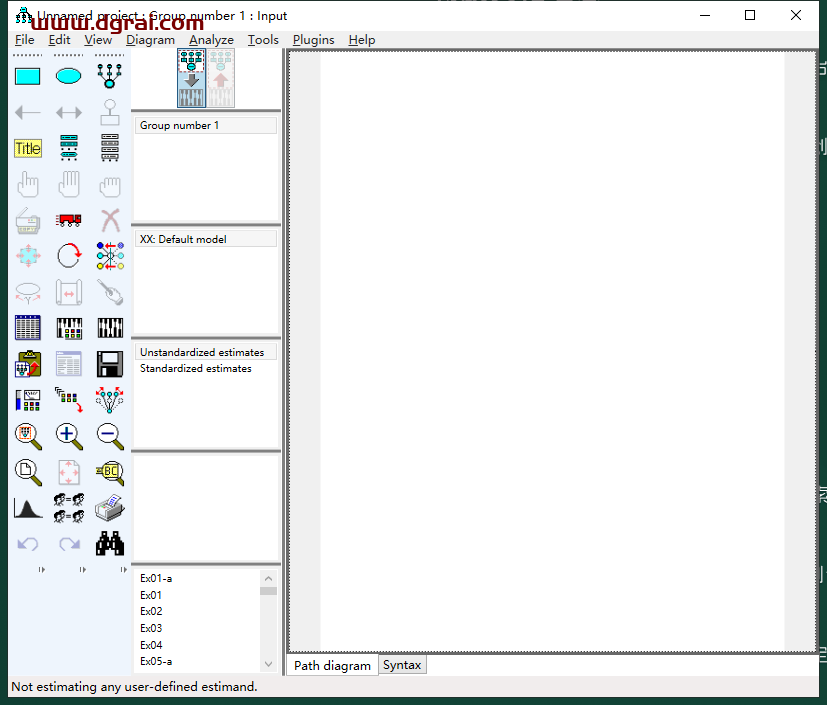Click the undo arrow icon
Image resolution: width=827 pixels, height=705 pixels.
(x=27, y=544)
